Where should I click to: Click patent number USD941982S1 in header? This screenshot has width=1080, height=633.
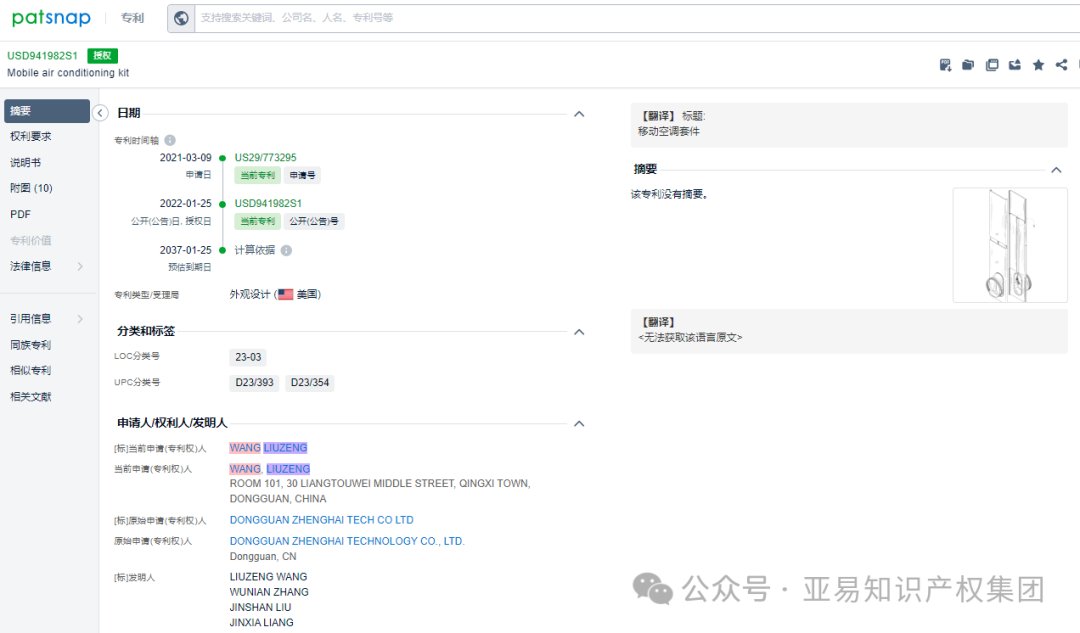[x=42, y=56]
